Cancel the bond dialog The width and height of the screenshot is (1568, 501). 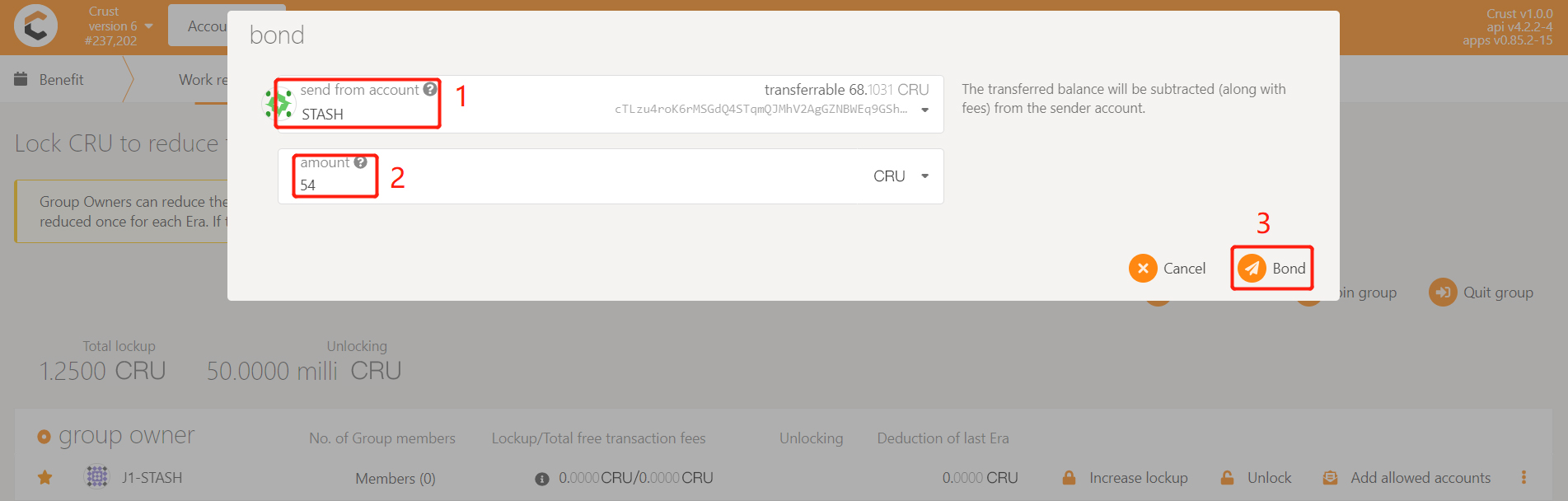pyautogui.click(x=1167, y=269)
